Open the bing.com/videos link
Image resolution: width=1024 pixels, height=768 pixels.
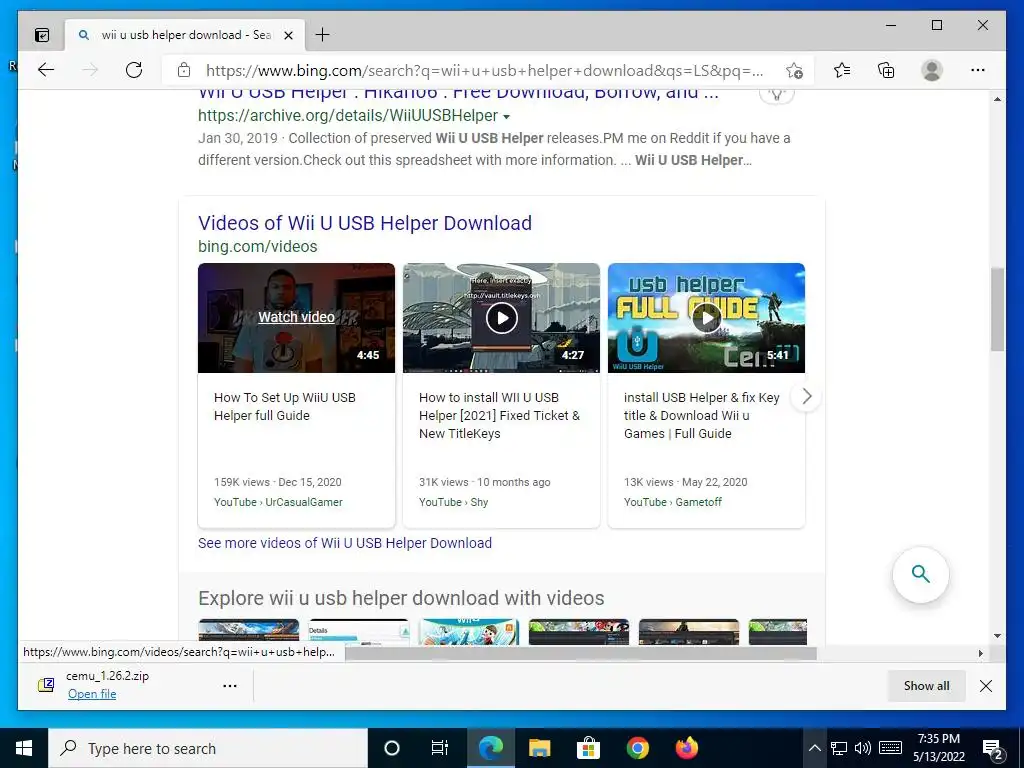coord(257,246)
